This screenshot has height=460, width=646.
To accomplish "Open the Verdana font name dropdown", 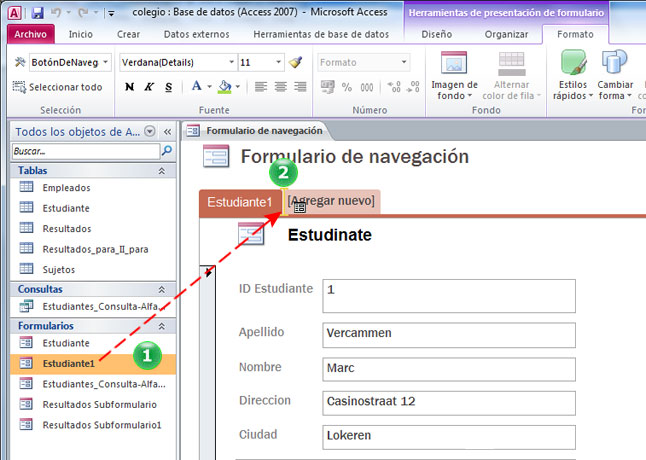I will (232, 62).
